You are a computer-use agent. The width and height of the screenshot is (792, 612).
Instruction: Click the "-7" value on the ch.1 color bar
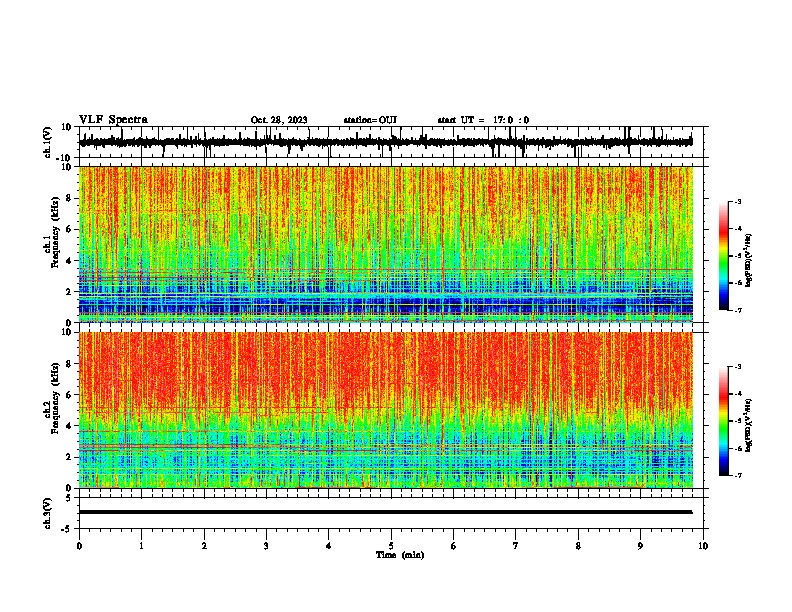tap(738, 310)
